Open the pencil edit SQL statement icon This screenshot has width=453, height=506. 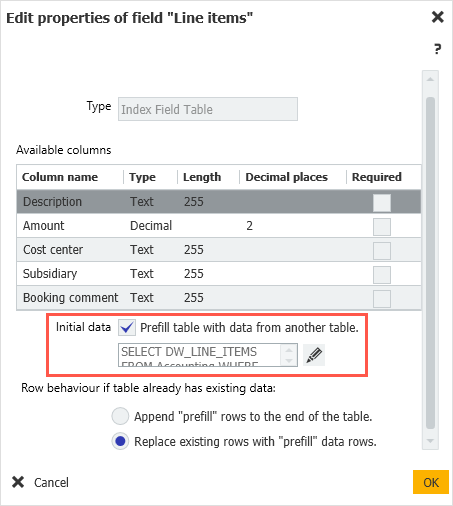[314, 355]
